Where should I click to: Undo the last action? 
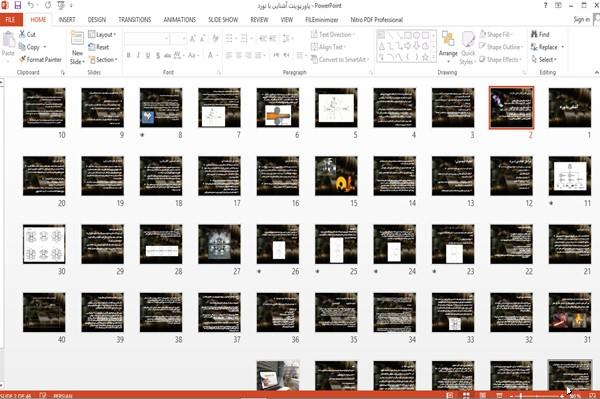(x=31, y=5)
